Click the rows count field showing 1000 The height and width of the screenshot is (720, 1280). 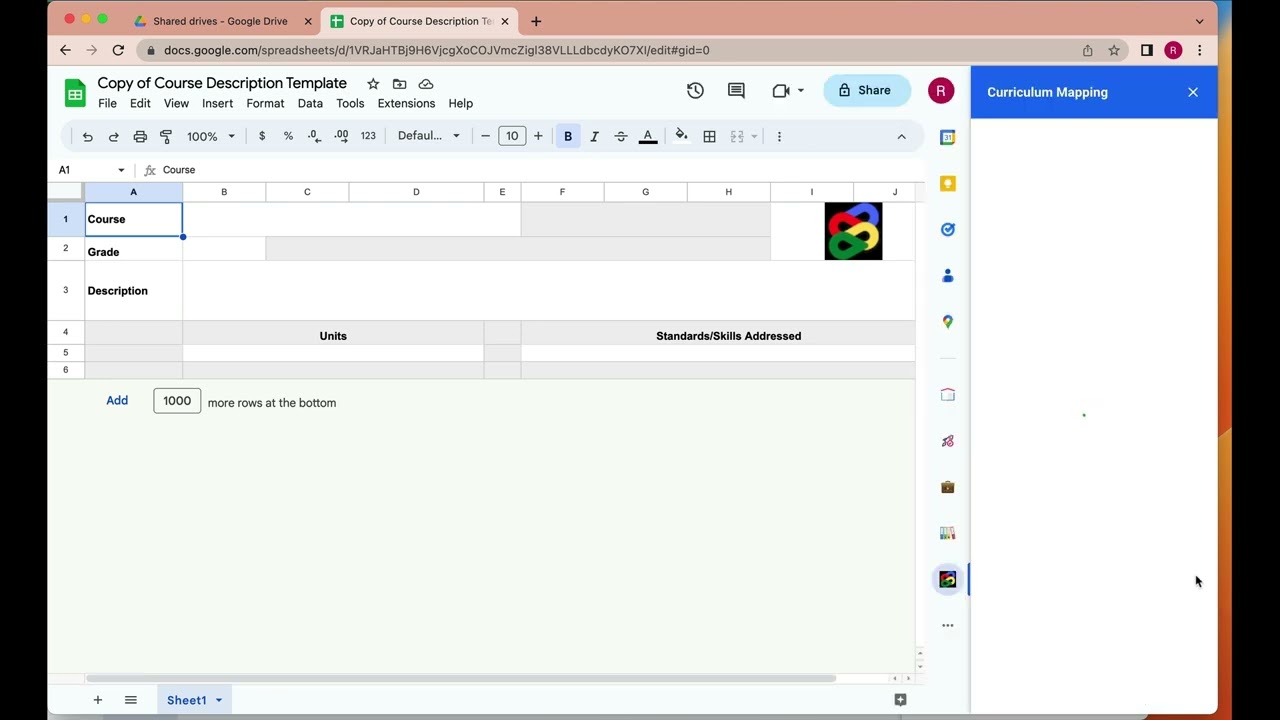coord(177,401)
